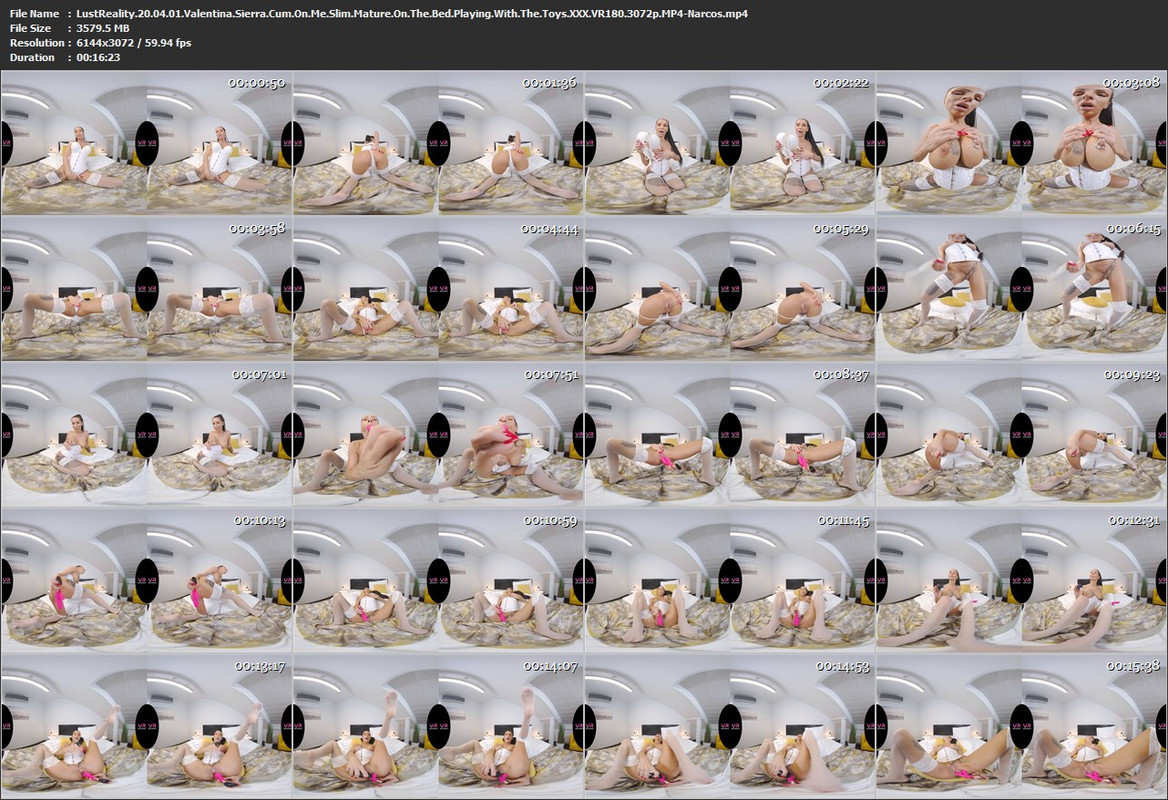Open the thumbnail stamped 00:01:36
Viewport: 1168px width, 800px height.
pyautogui.click(x=438, y=143)
